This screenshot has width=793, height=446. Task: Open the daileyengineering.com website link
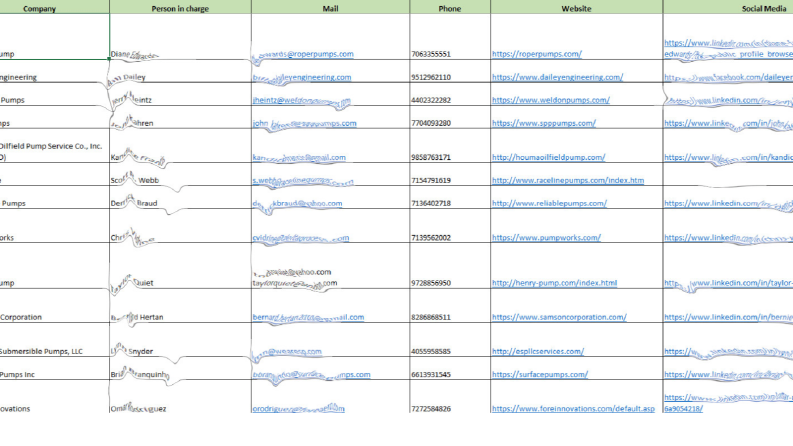(x=557, y=77)
